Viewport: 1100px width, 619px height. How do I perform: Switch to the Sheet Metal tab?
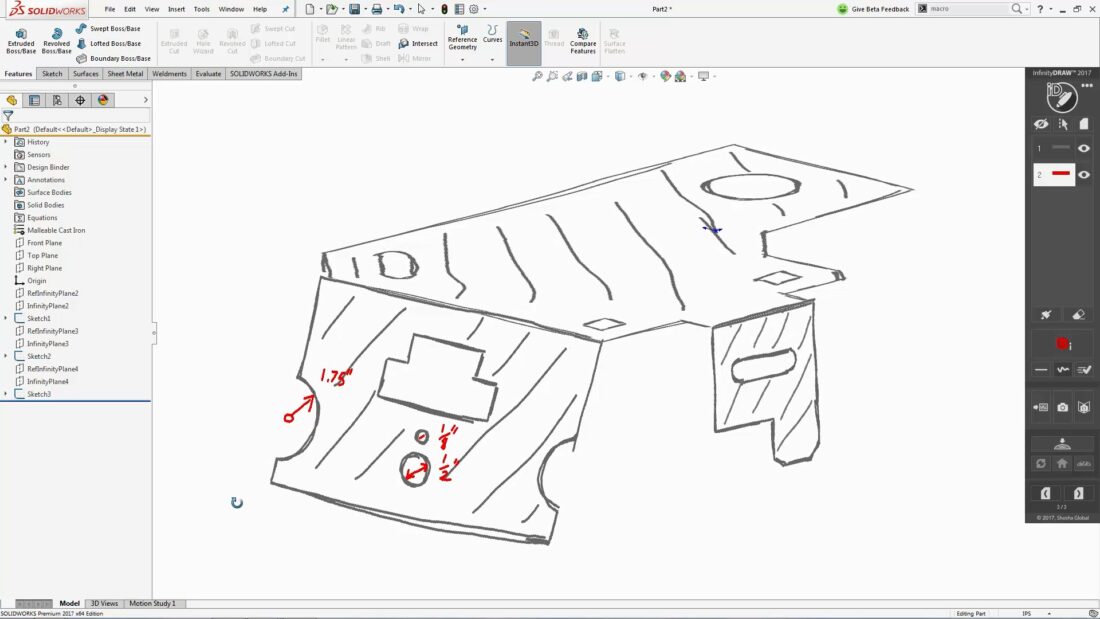coord(125,73)
